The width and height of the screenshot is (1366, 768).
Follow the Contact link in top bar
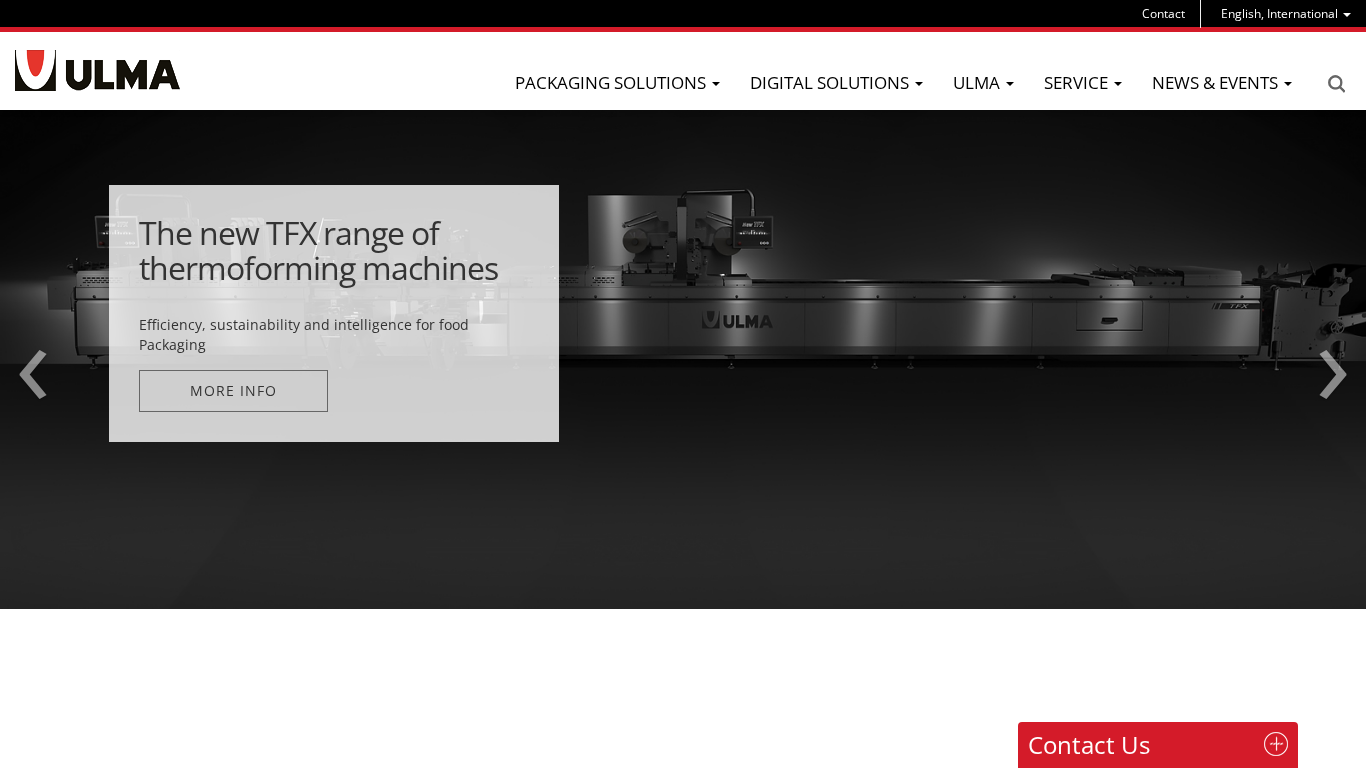[x=1163, y=14]
